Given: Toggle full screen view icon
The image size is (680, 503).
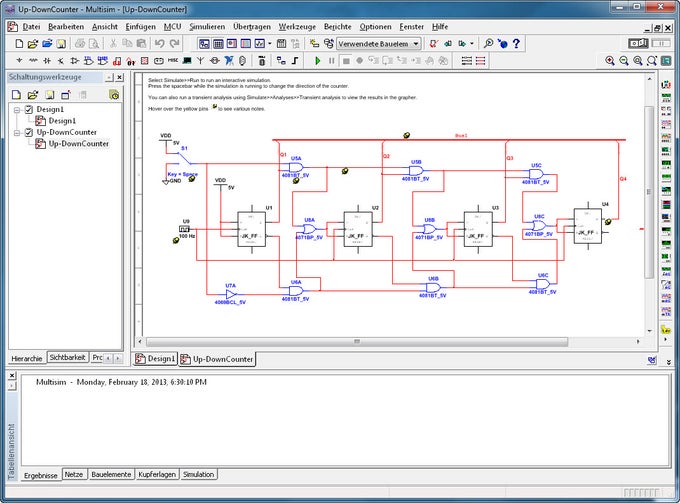Looking at the screenshot, I should (x=666, y=61).
